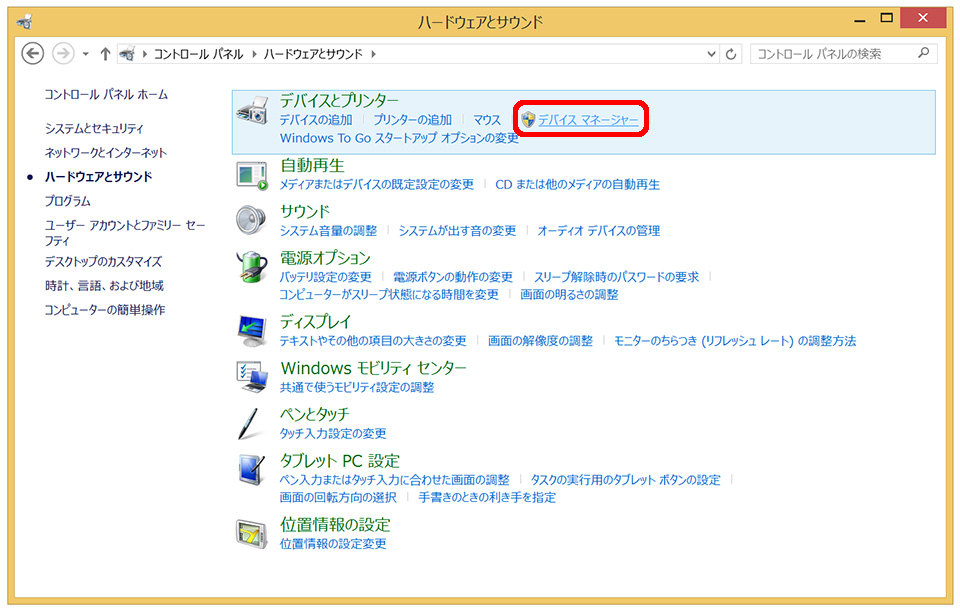
Task: Open the マウス settings link
Action: click(x=487, y=120)
